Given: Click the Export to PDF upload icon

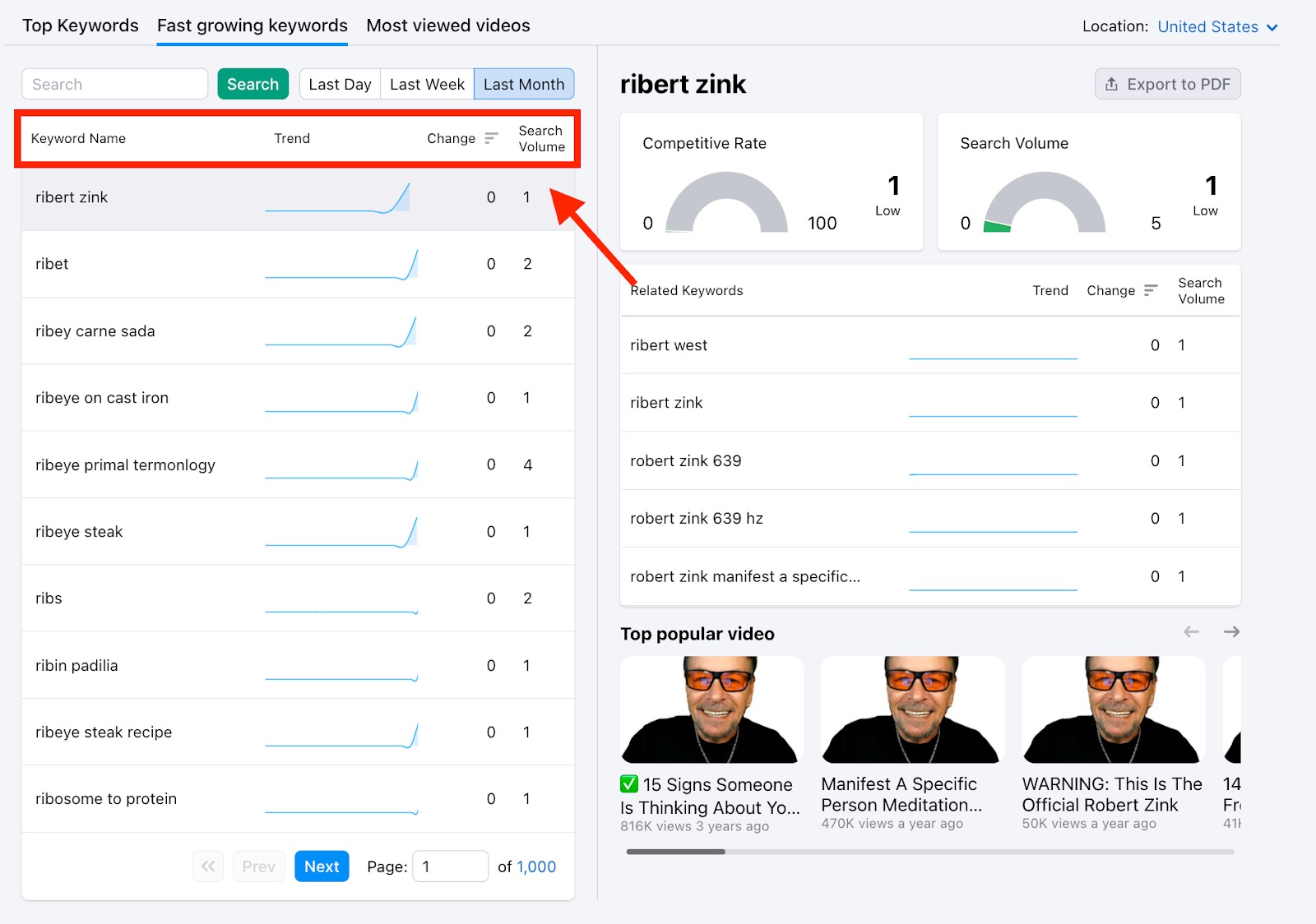Looking at the screenshot, I should click(1112, 84).
